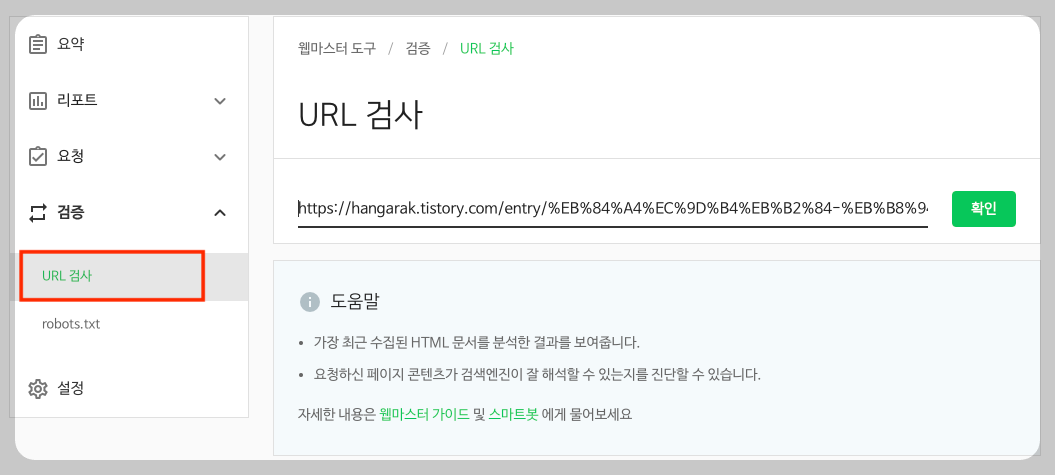Click the green 확인 button

tap(984, 209)
